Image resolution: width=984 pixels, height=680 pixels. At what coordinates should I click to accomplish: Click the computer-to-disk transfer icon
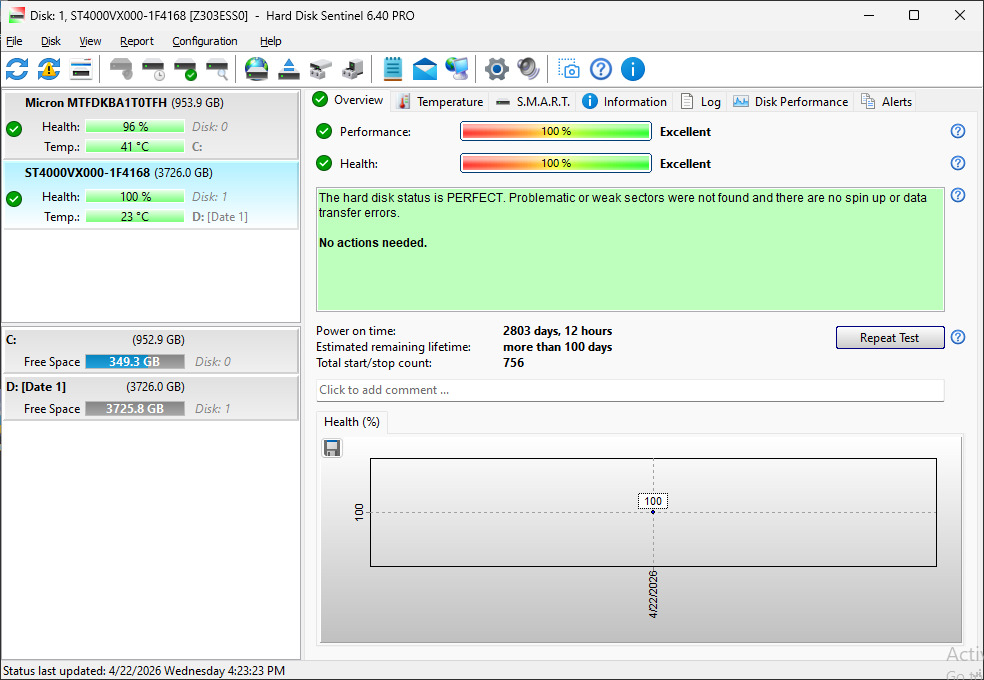coord(353,69)
